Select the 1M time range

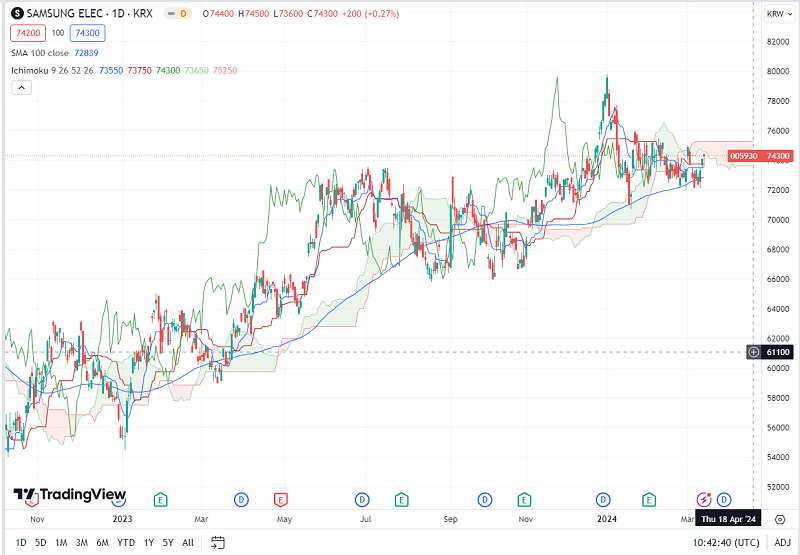tap(61, 542)
